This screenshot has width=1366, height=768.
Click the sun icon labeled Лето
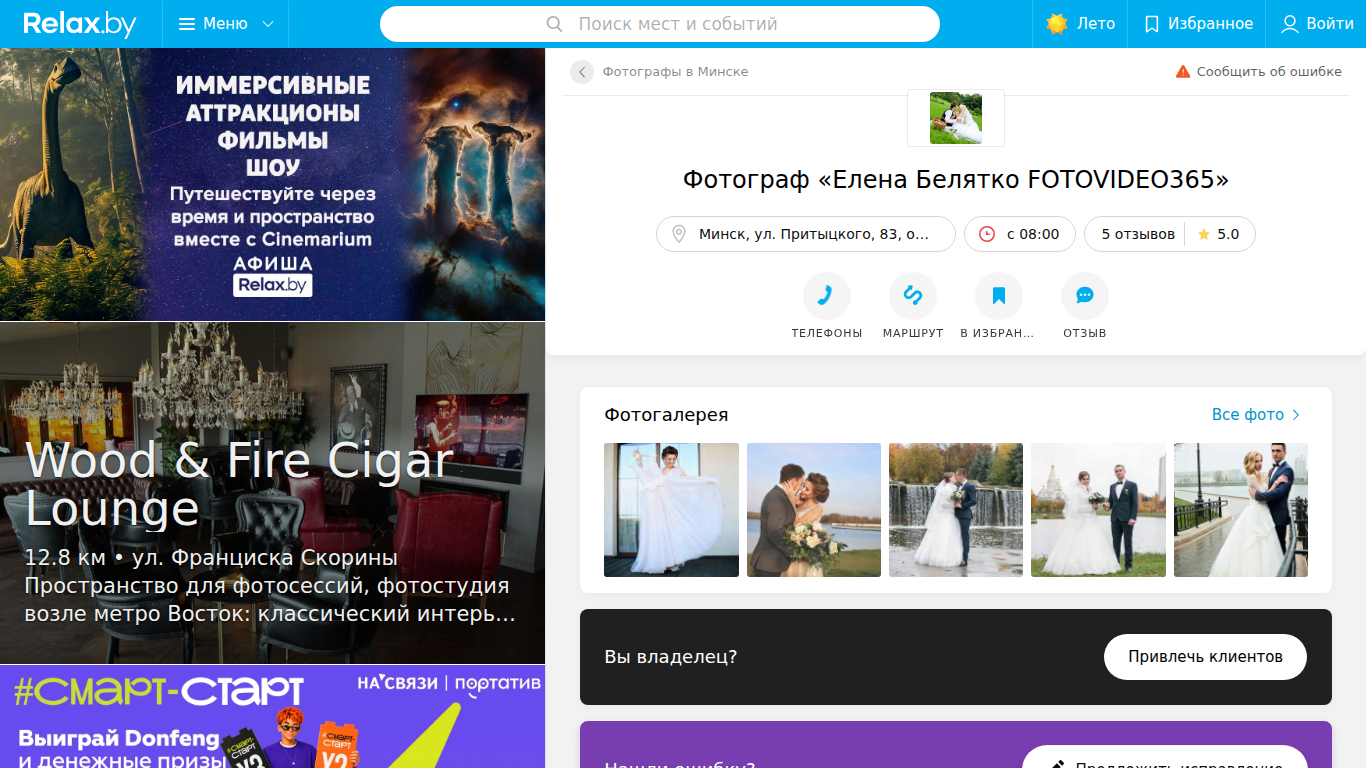tap(1057, 24)
